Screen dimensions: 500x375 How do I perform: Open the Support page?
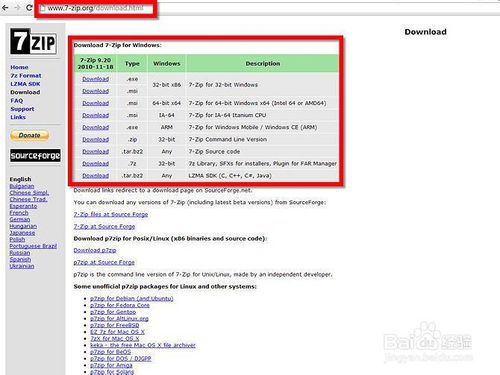(22, 109)
